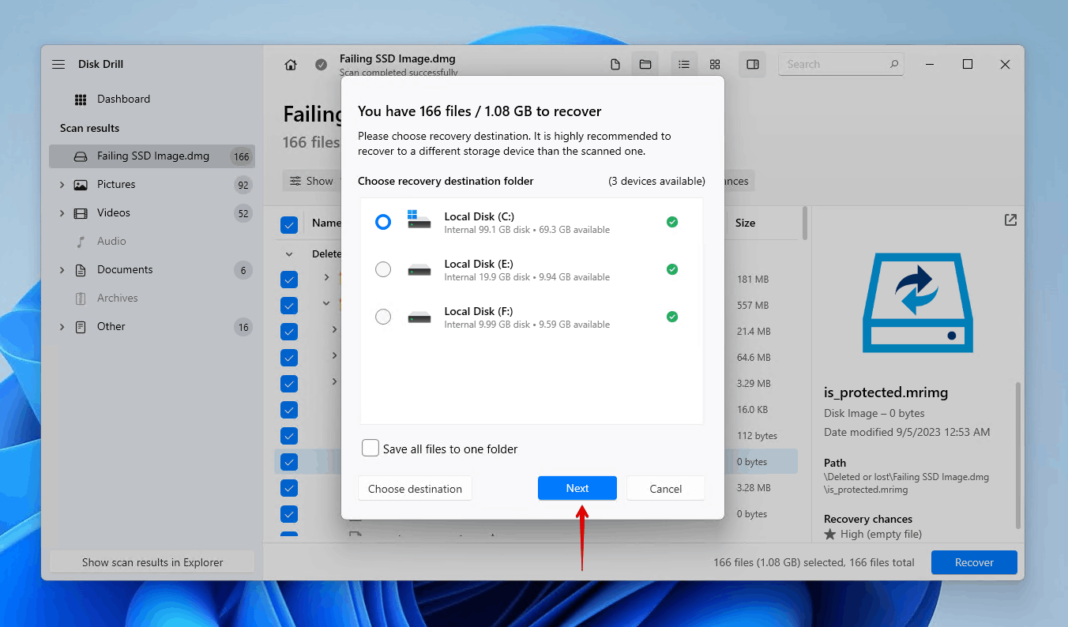Open the hamburger menu beside Disk Drill
This screenshot has width=1068, height=627.
coord(58,65)
